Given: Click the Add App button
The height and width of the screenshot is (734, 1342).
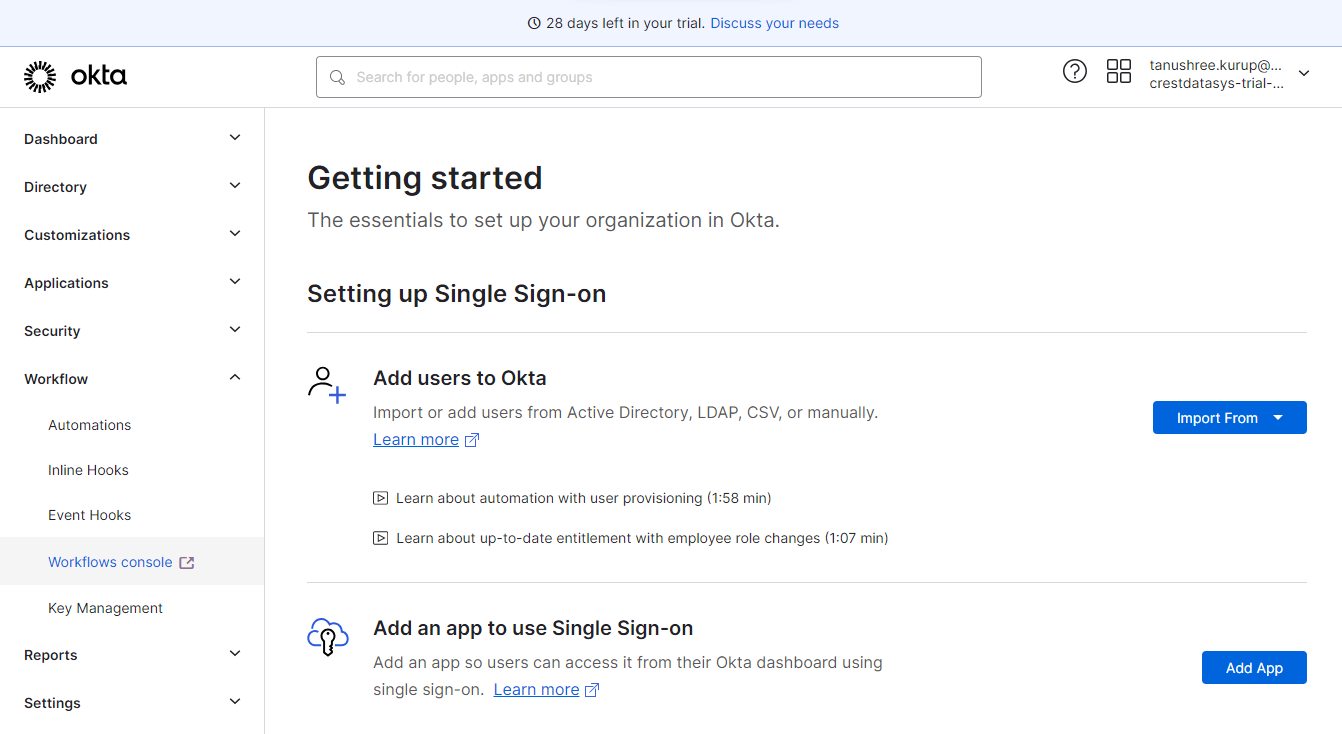Looking at the screenshot, I should click(x=1254, y=668).
